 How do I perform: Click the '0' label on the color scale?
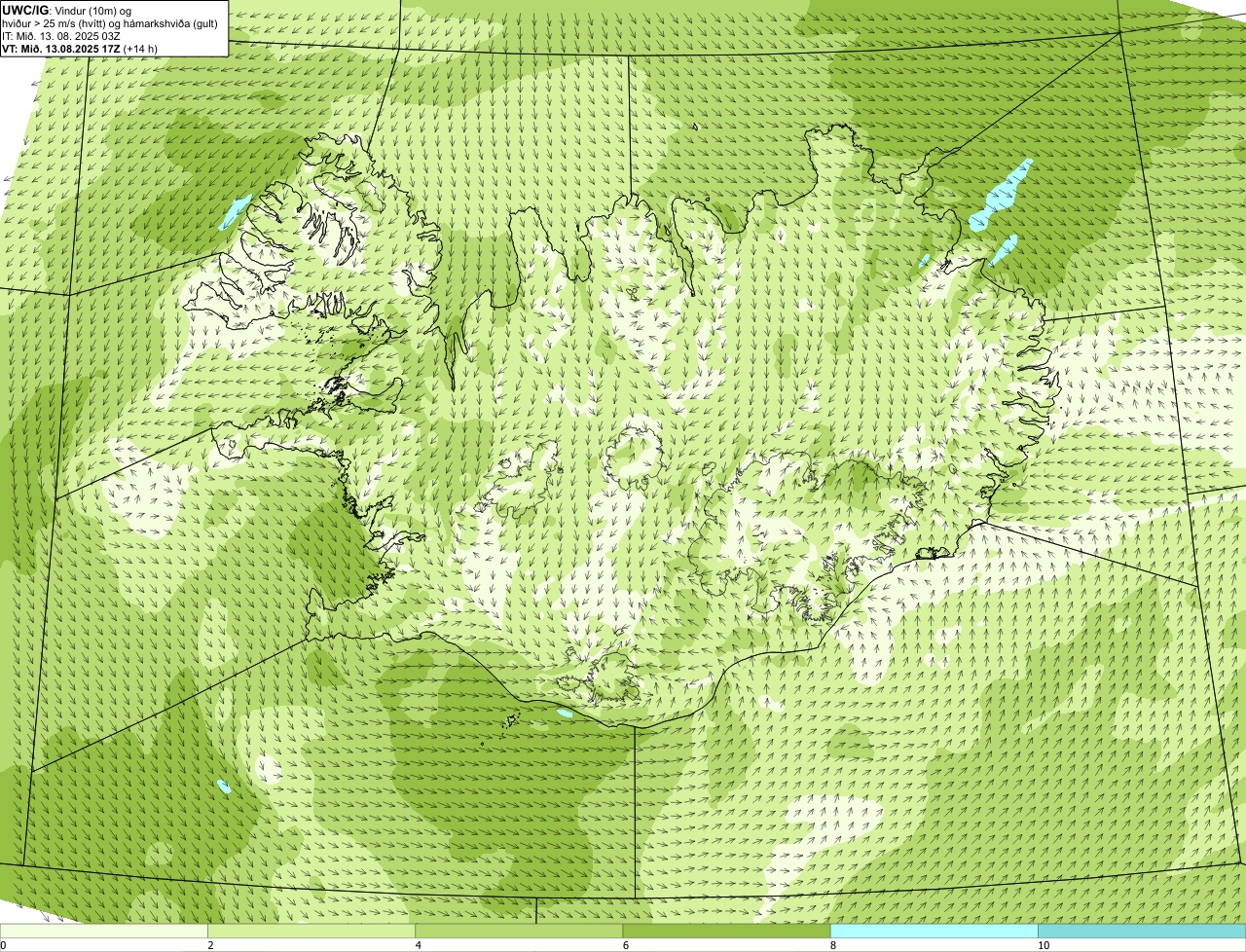coord(3,945)
